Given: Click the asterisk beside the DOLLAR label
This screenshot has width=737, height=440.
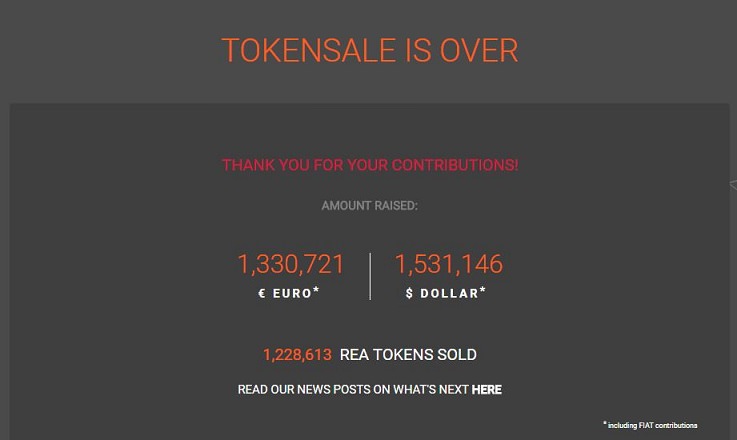Looking at the screenshot, I should (x=483, y=290).
